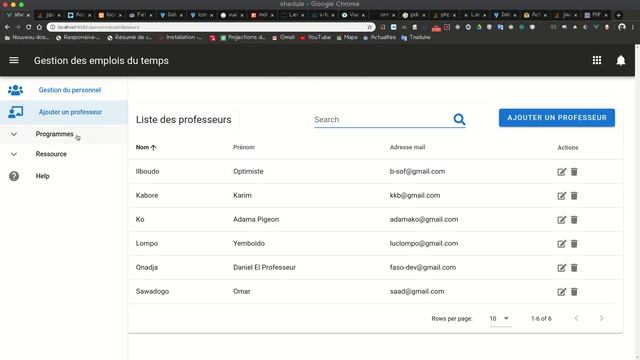Viewport: 640px width, 360px height.
Task: Open the Actualités bookmark
Action: (x=379, y=37)
